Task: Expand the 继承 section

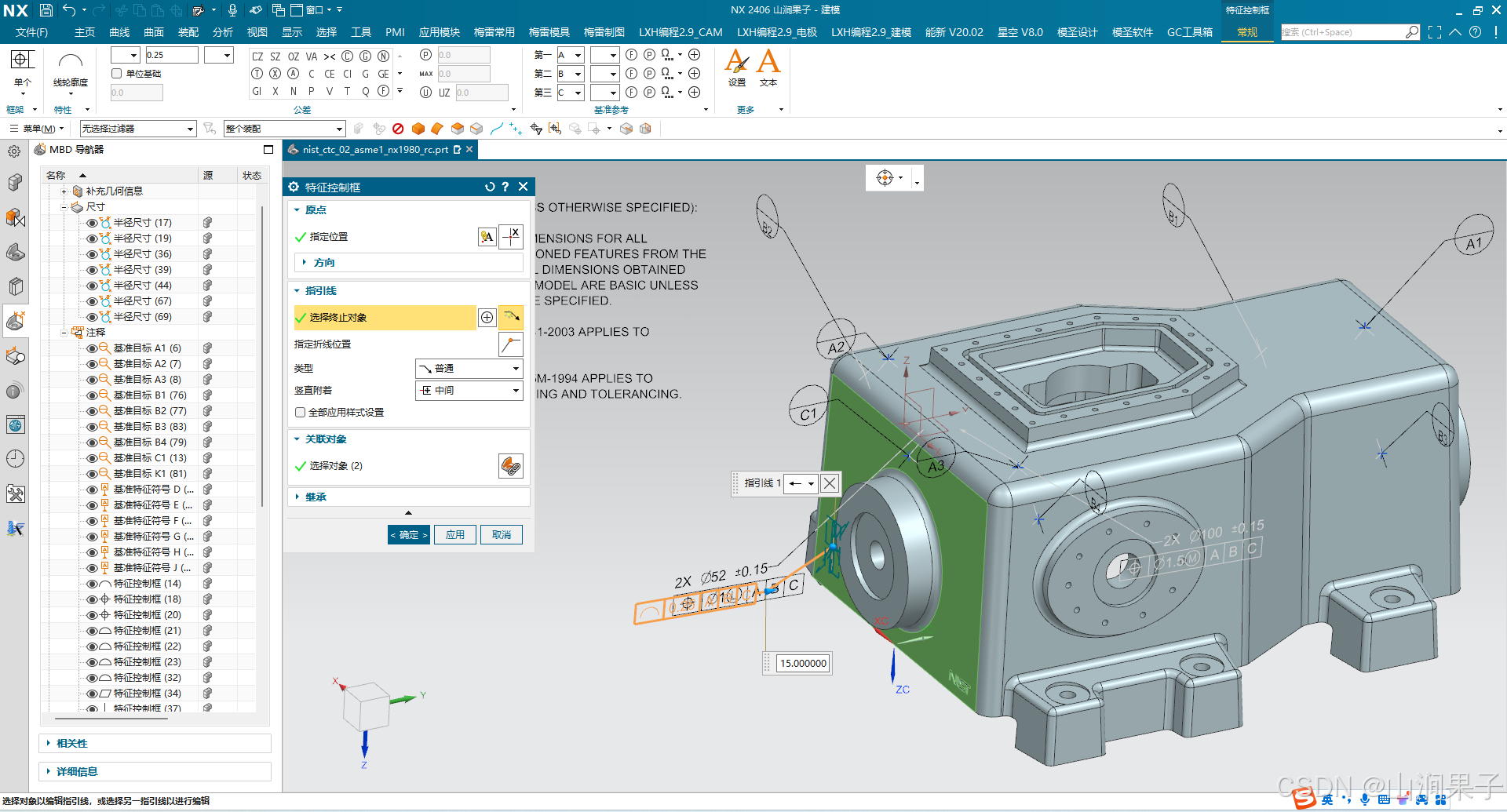Action: (x=408, y=497)
